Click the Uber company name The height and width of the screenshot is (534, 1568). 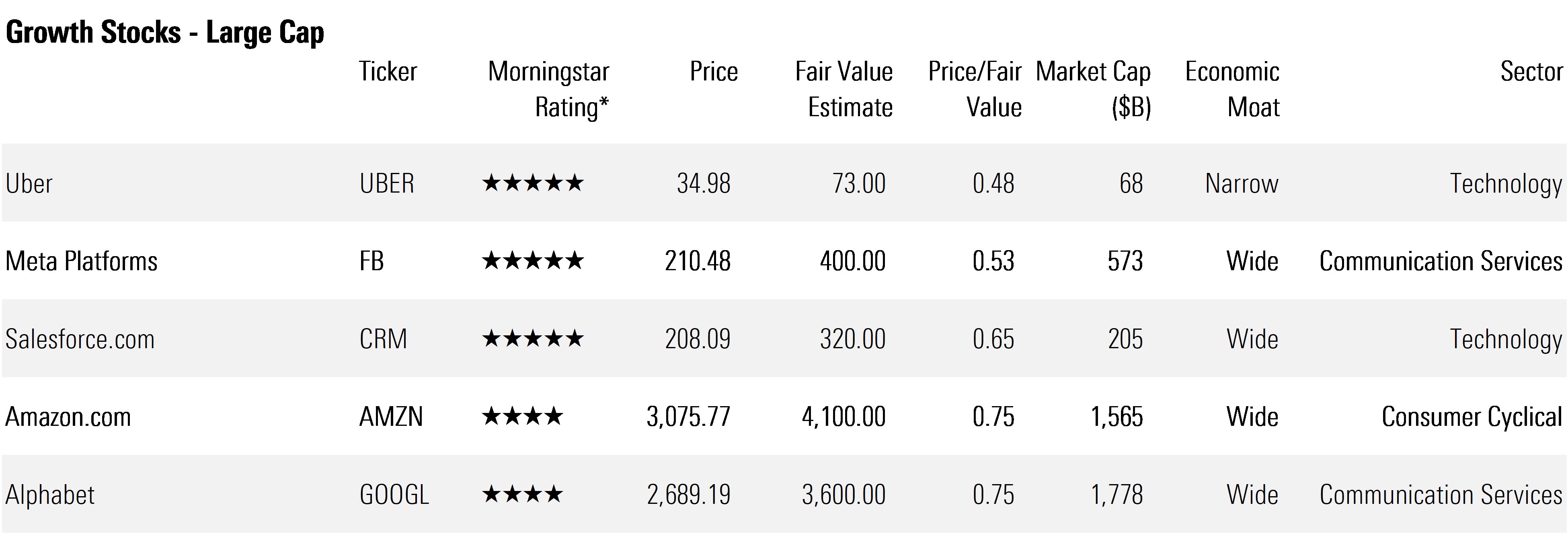coord(29,183)
